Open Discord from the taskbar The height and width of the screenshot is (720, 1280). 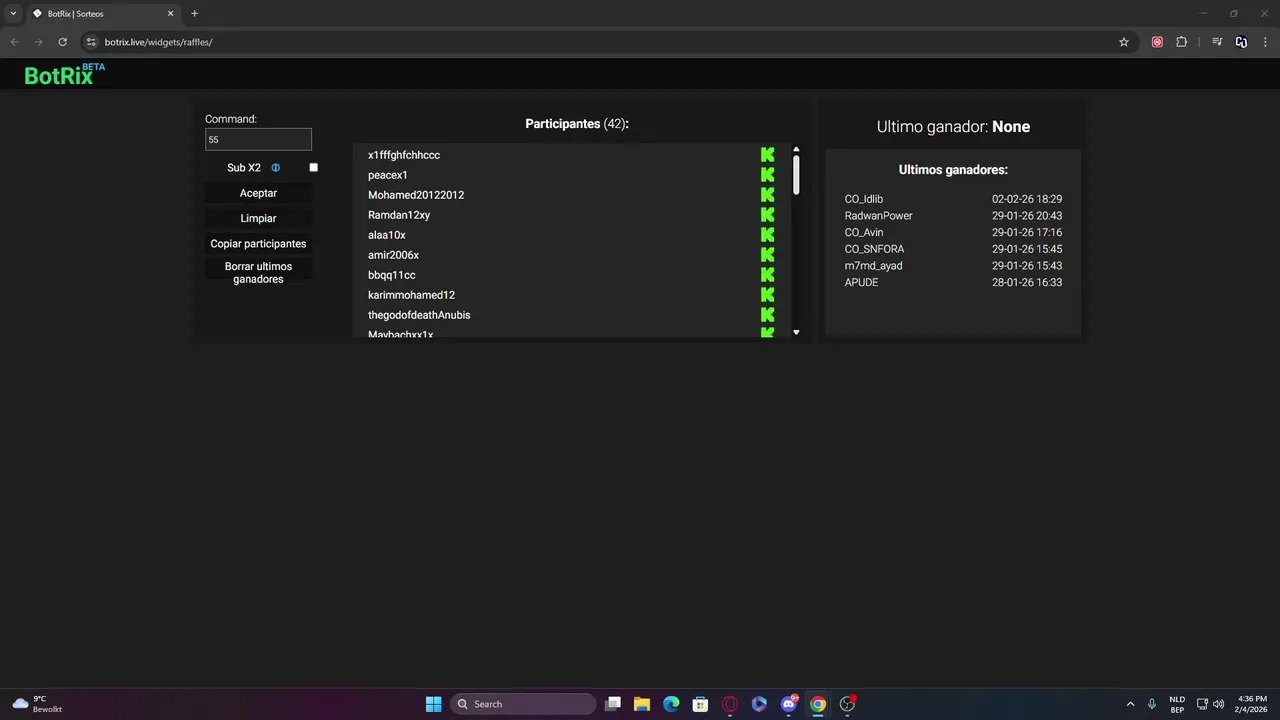(789, 704)
